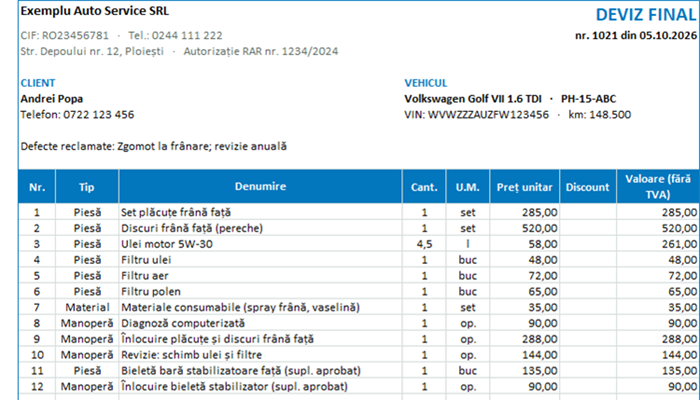Image resolution: width=700 pixels, height=400 pixels.
Task: Click the empty Discount cell in row 1
Action: point(588,212)
